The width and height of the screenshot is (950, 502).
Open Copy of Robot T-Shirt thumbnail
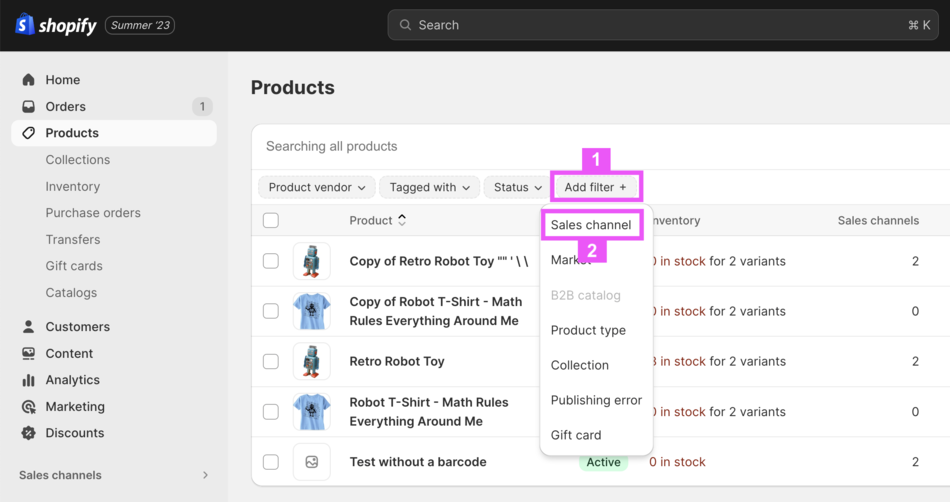[311, 311]
